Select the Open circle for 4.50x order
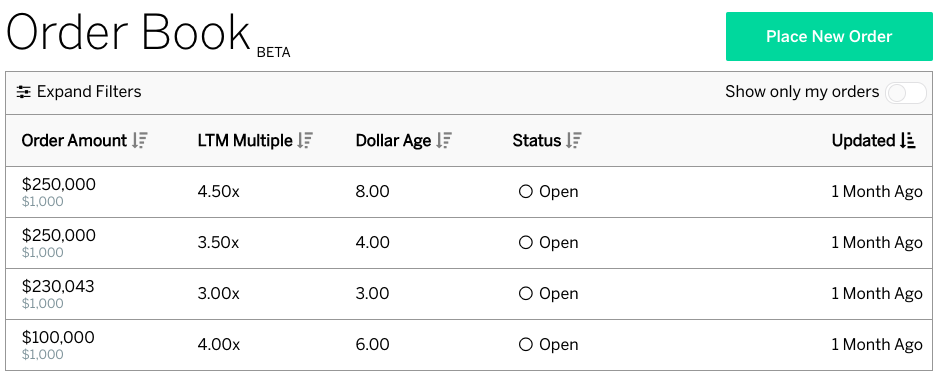 pyautogui.click(x=526, y=191)
